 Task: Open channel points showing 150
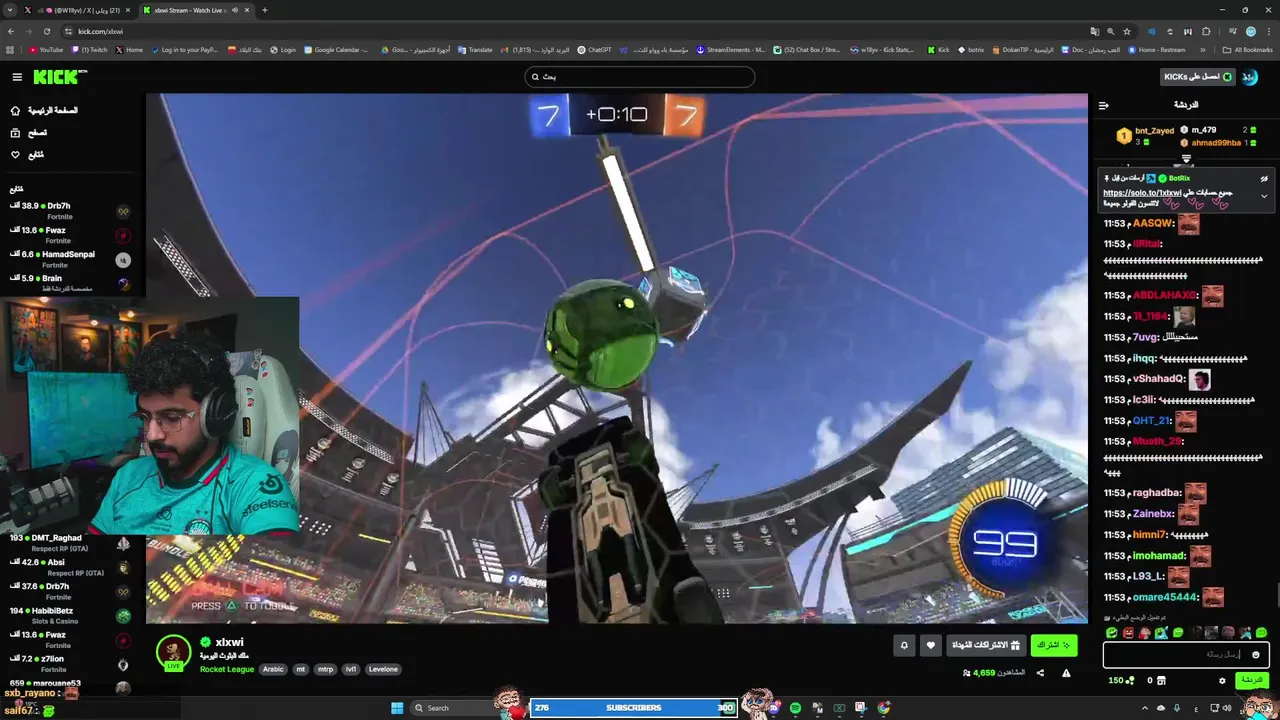click(x=1120, y=680)
